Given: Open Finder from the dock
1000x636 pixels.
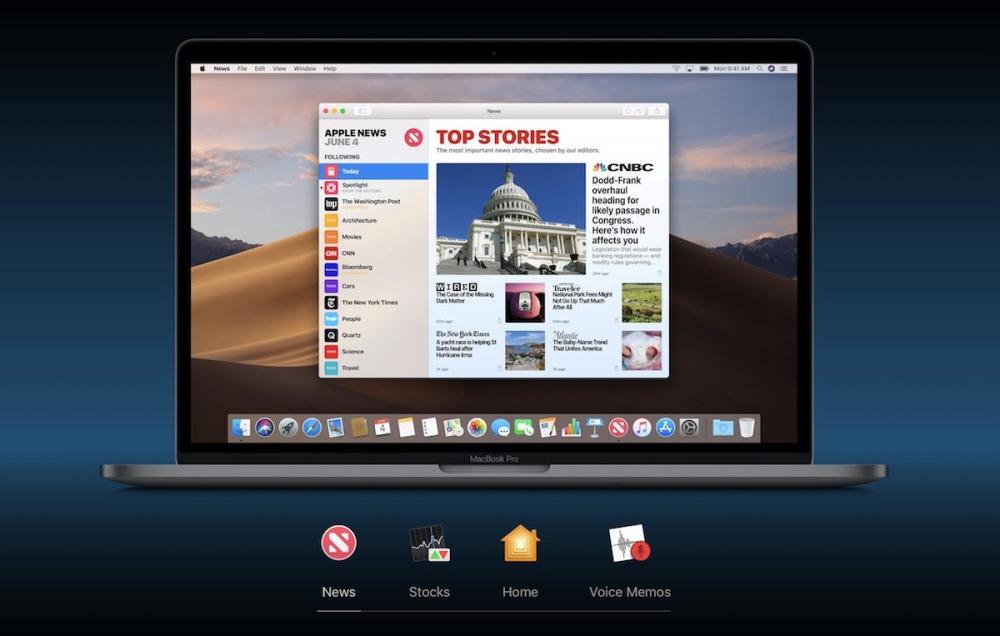Looking at the screenshot, I should [x=241, y=427].
